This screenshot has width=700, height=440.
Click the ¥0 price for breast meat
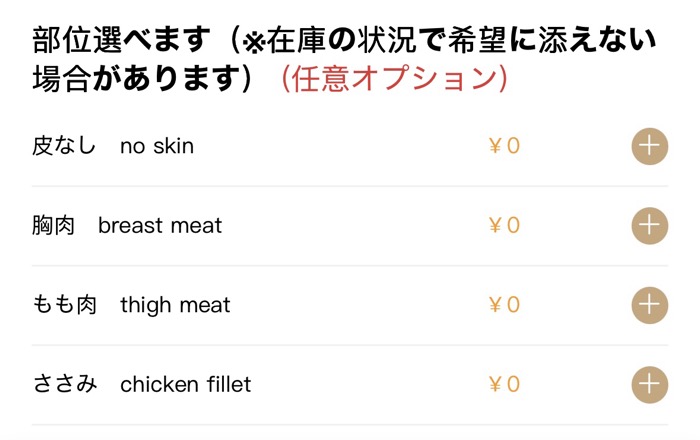[x=504, y=225]
